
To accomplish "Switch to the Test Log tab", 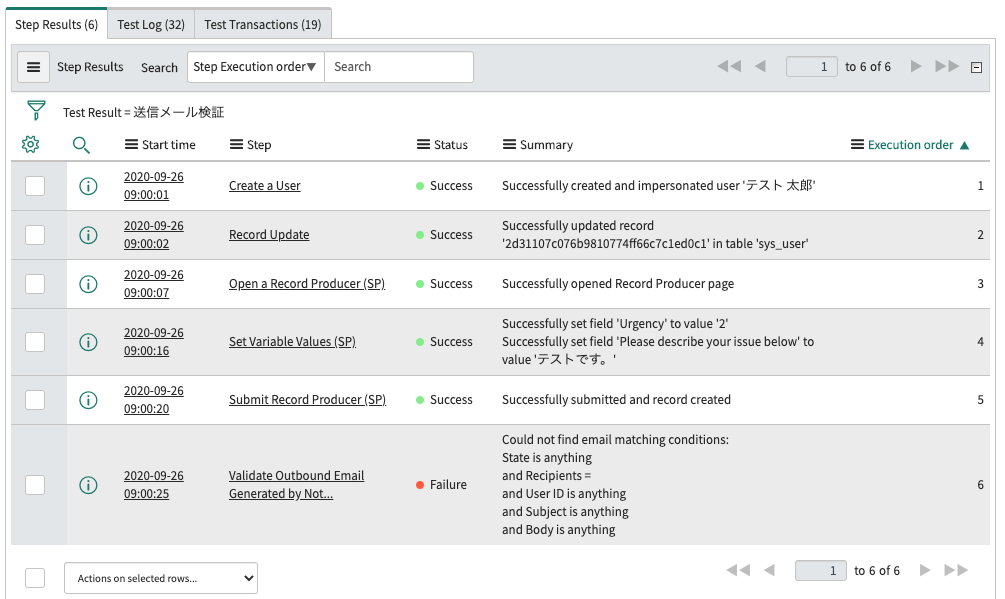I will click(x=150, y=24).
